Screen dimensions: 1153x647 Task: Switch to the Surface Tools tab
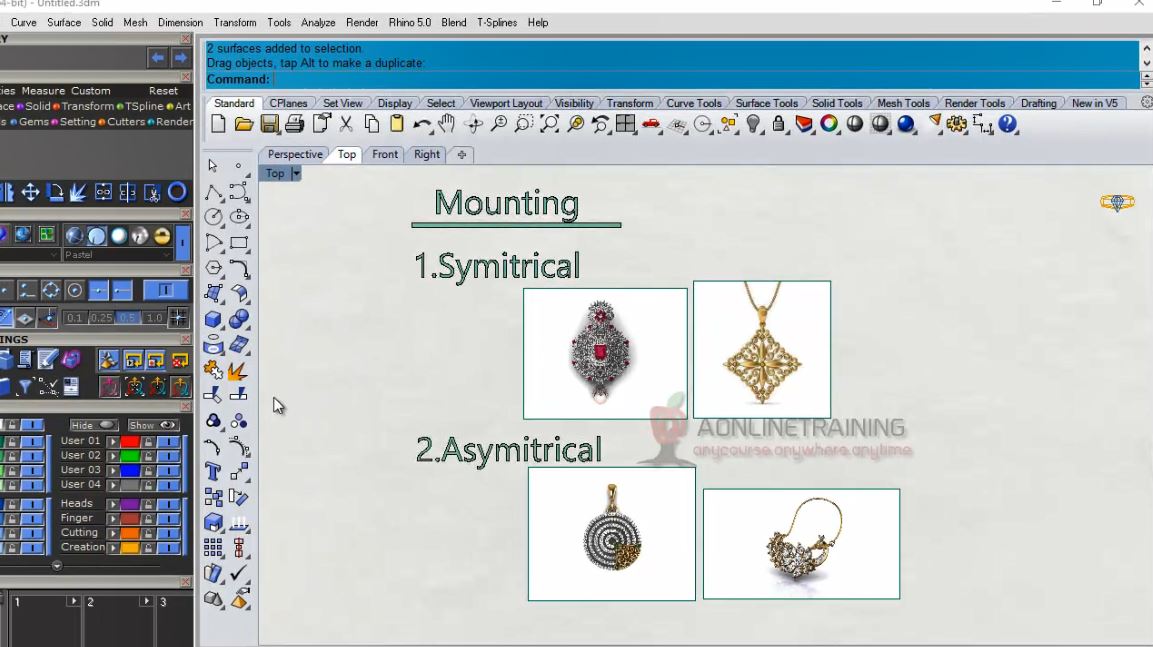pyautogui.click(x=766, y=102)
